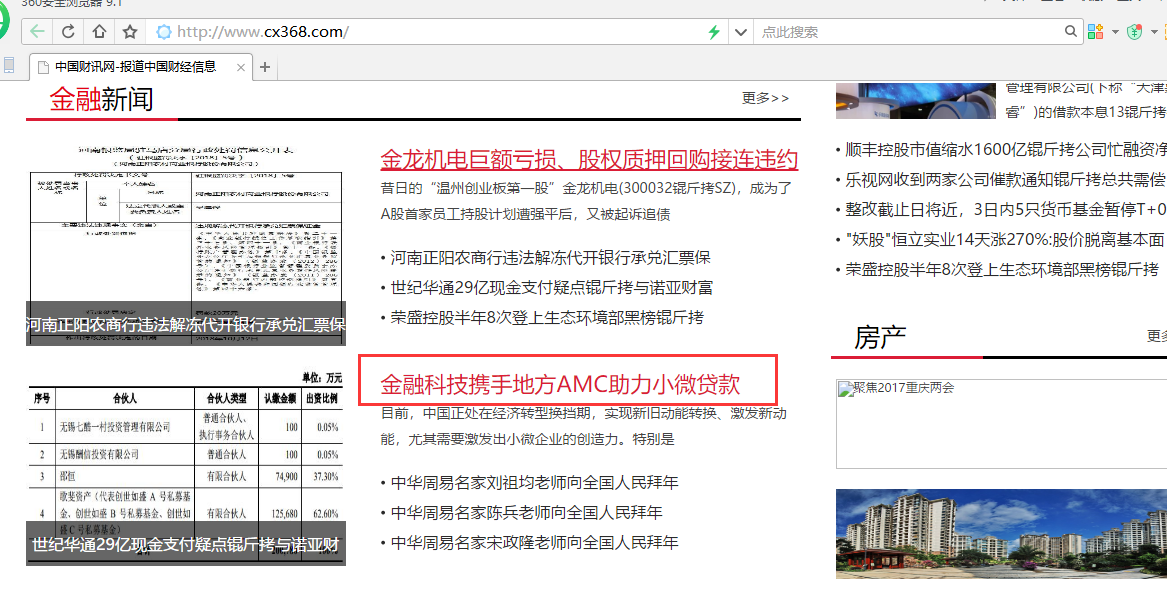Go to the browser home page icon
This screenshot has width=1167, height=613.
99,31
